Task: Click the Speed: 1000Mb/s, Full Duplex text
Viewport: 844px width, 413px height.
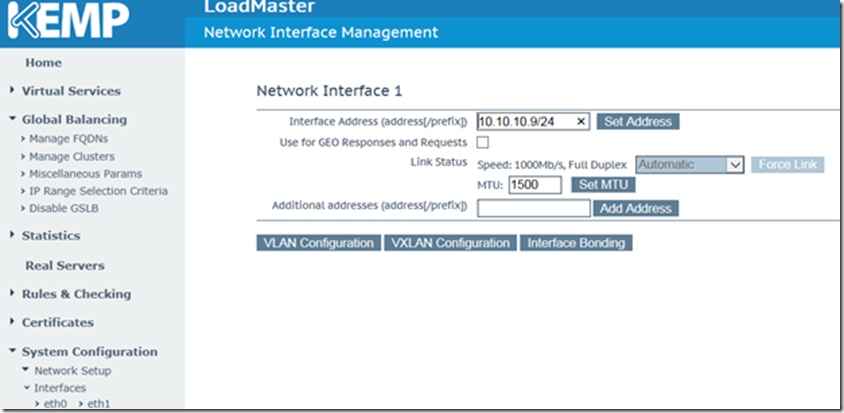Action: [552, 165]
